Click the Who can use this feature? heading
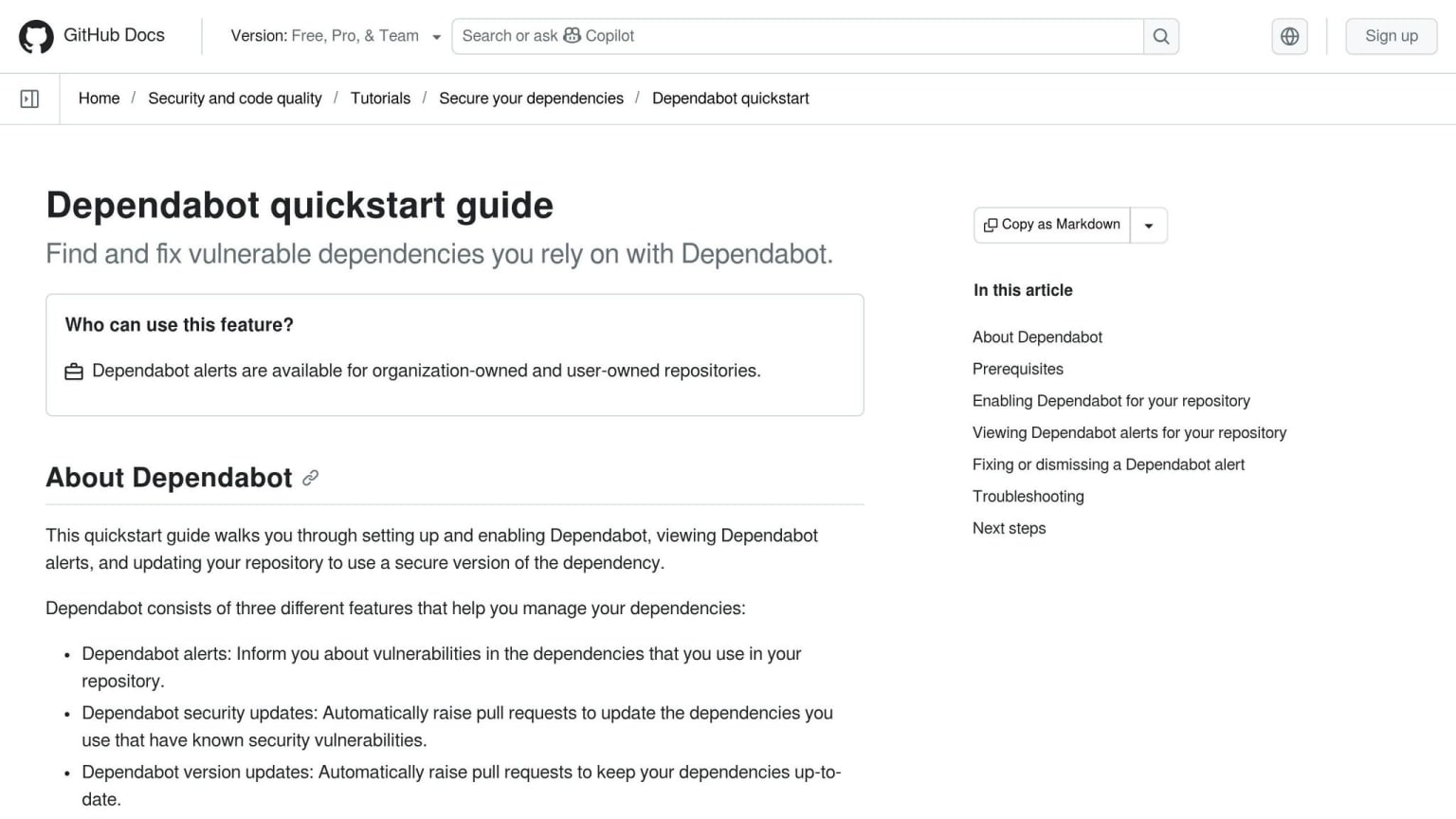The image size is (1456, 819). pos(179,325)
